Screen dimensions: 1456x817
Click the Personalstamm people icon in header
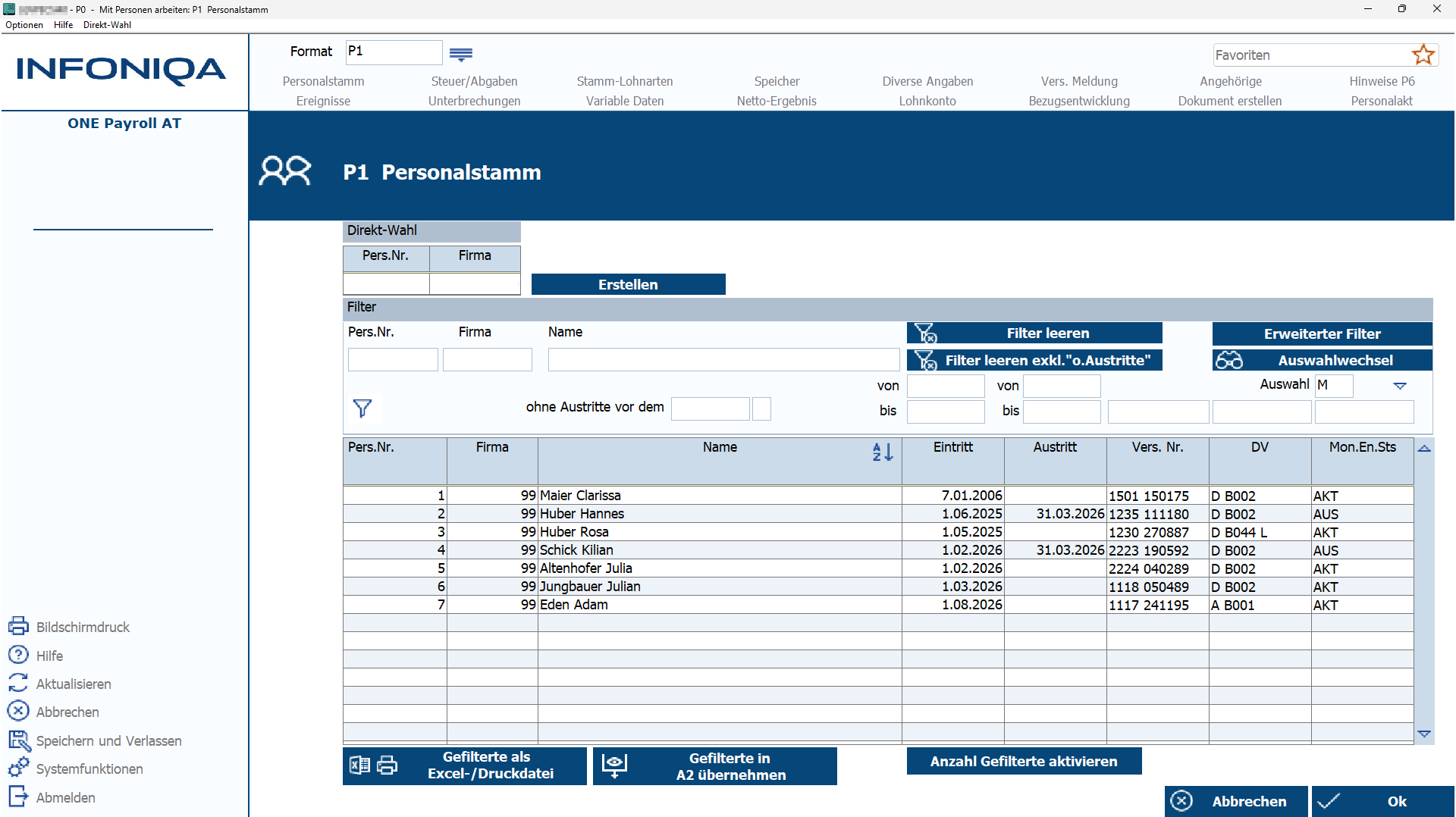(285, 171)
